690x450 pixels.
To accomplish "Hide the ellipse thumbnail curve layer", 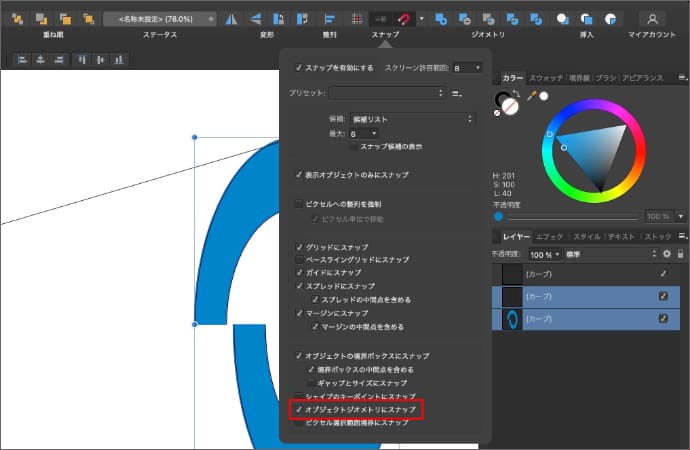I will point(663,320).
